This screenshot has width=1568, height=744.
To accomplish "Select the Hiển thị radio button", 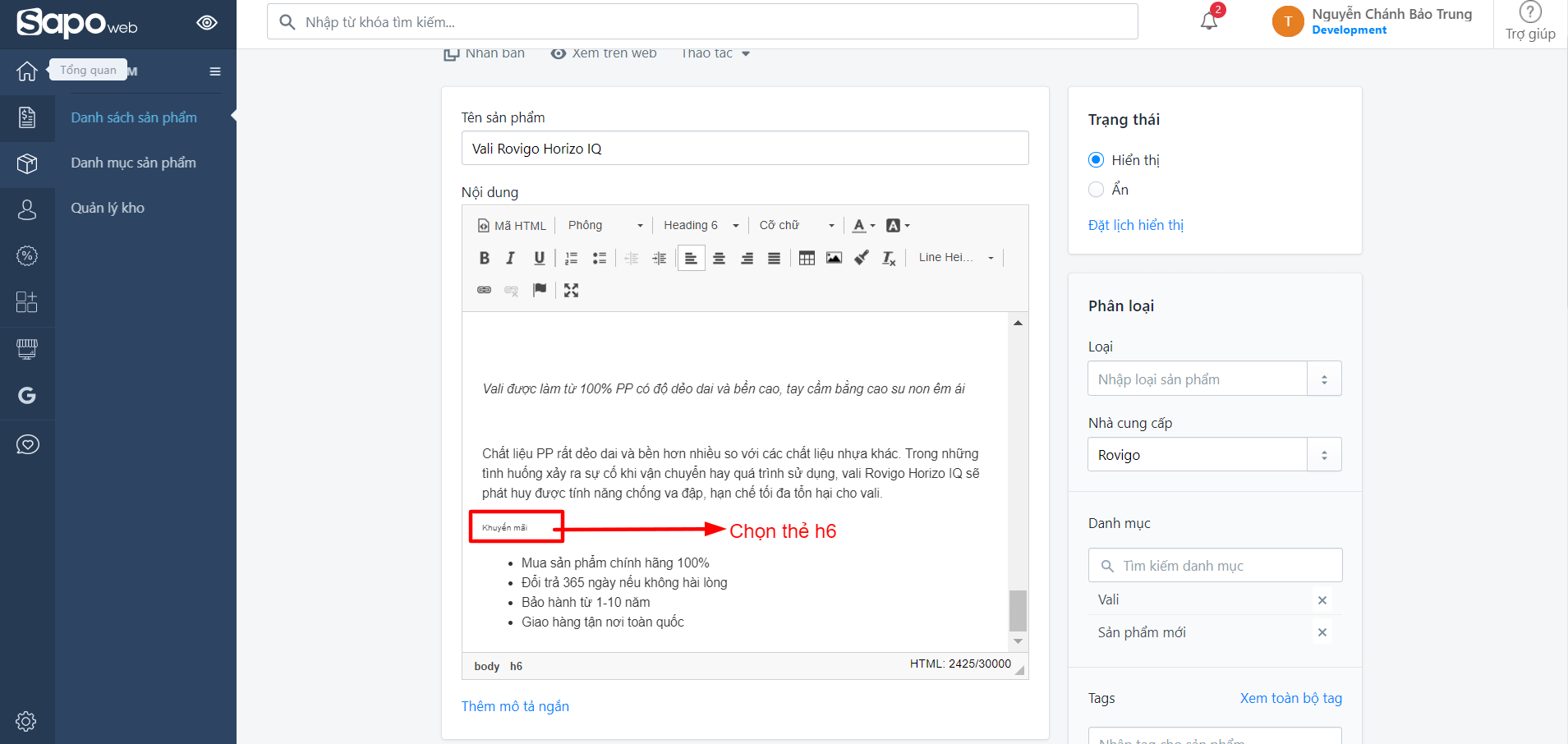I will (x=1096, y=160).
